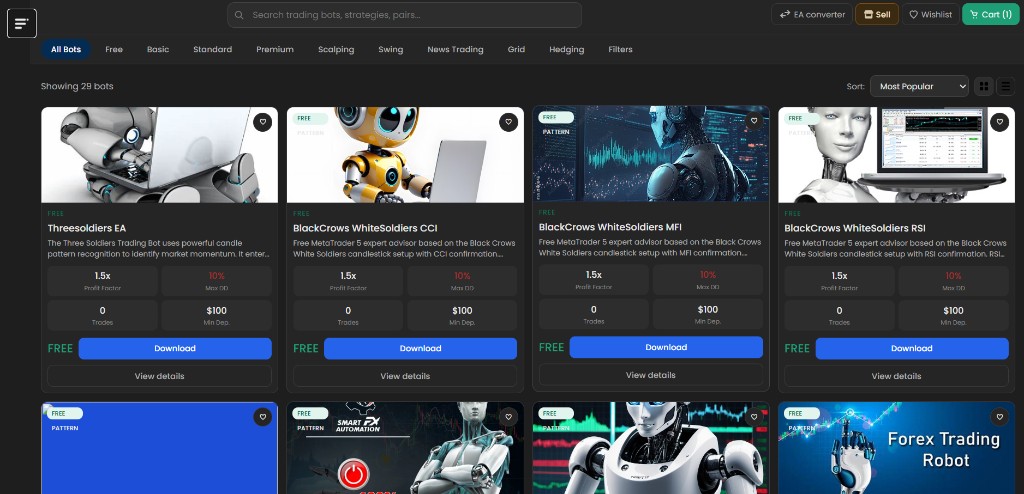Switch to list view layout
The height and width of the screenshot is (494, 1024).
[1005, 86]
